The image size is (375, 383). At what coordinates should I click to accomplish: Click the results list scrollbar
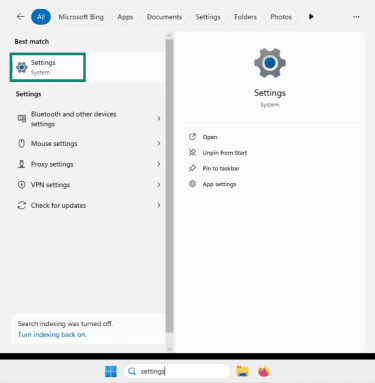169,185
